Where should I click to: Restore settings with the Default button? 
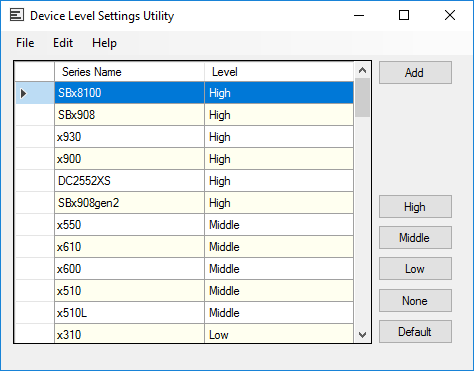point(415,332)
